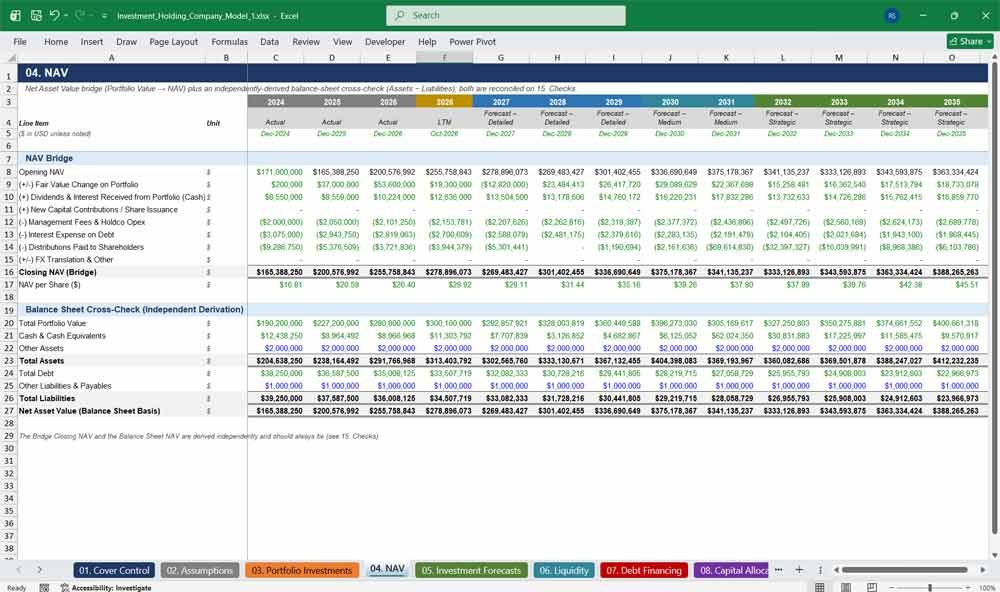Click the ellipsis for more sheet tabs
Screen dimensions: 1000x592
[x=779, y=570]
